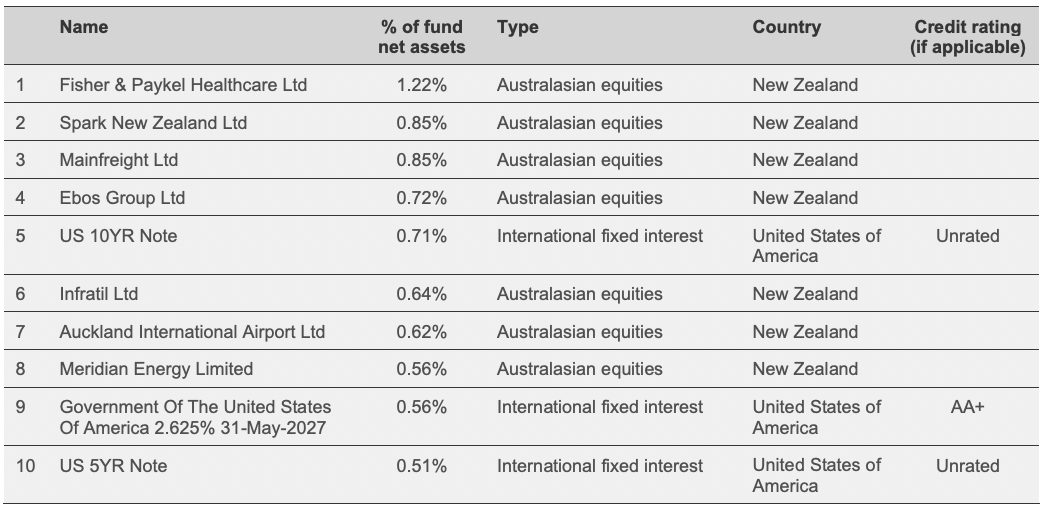Select Ebos Group Ltd row name
The image size is (1043, 512).
point(122,198)
